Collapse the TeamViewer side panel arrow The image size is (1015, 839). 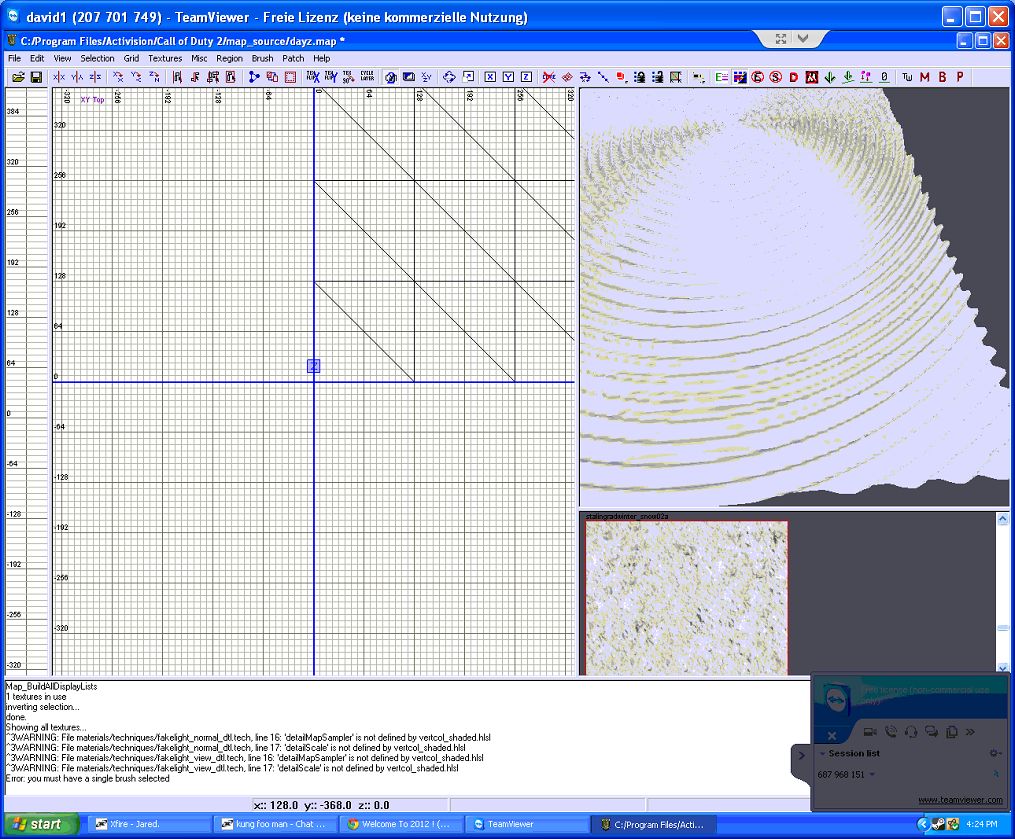tap(801, 755)
